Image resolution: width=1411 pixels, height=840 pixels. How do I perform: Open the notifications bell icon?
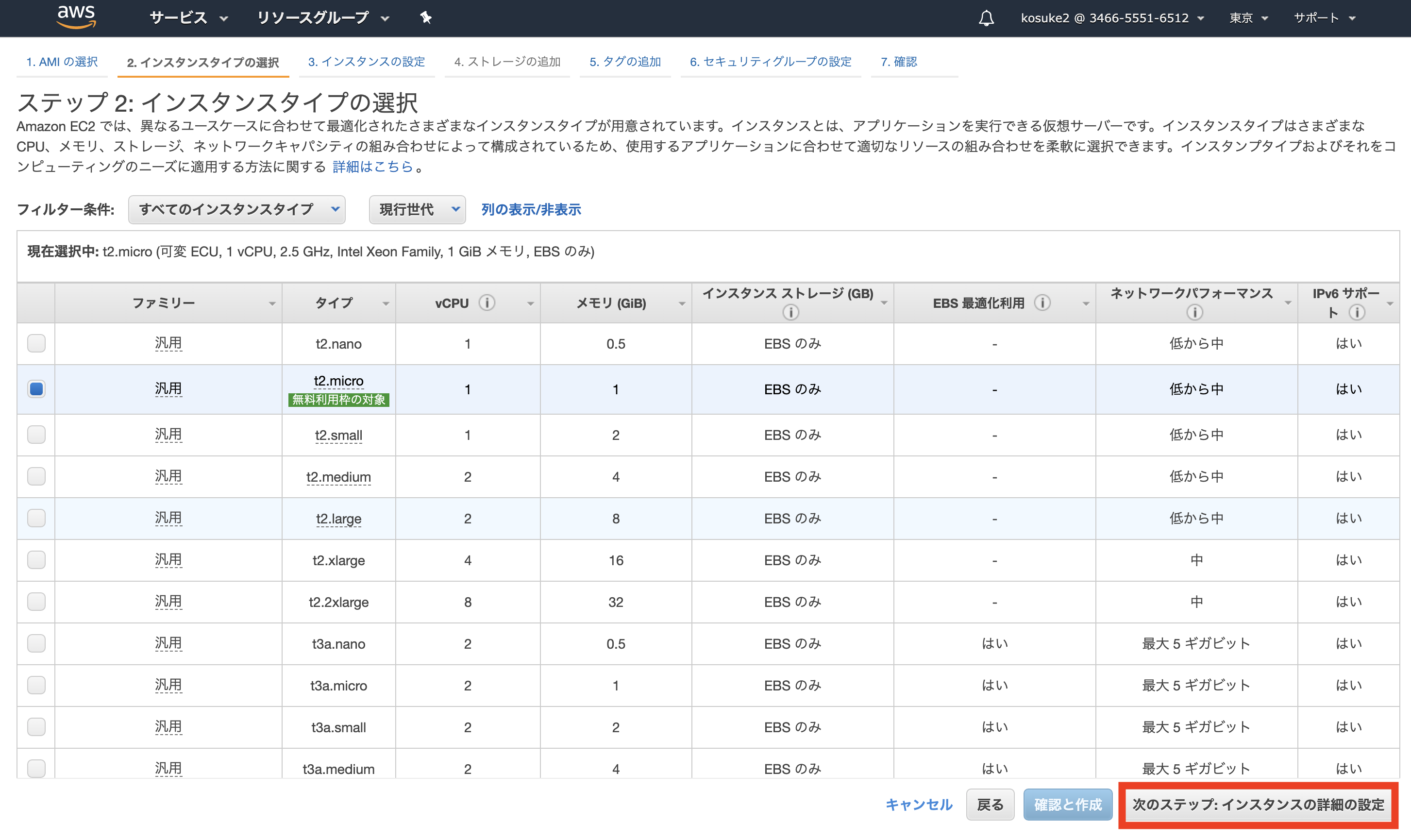point(986,18)
